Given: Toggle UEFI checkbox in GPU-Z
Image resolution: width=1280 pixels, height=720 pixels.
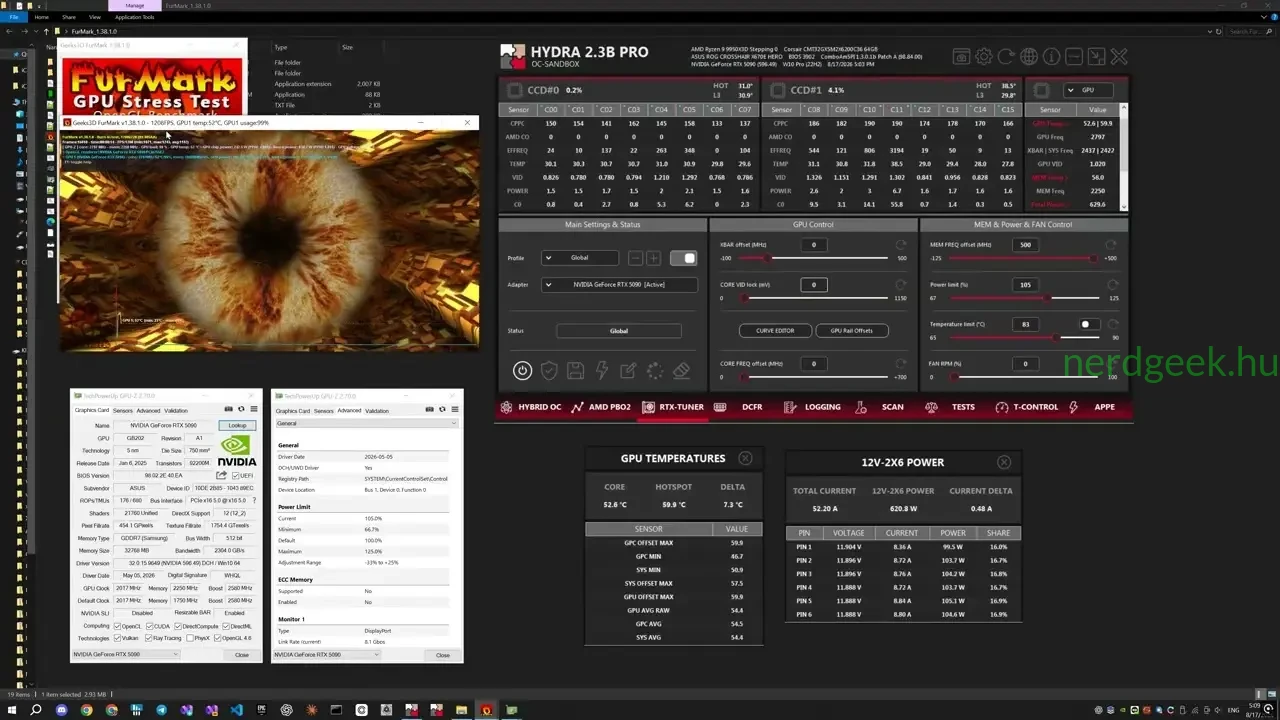Looking at the screenshot, I should click(236, 476).
